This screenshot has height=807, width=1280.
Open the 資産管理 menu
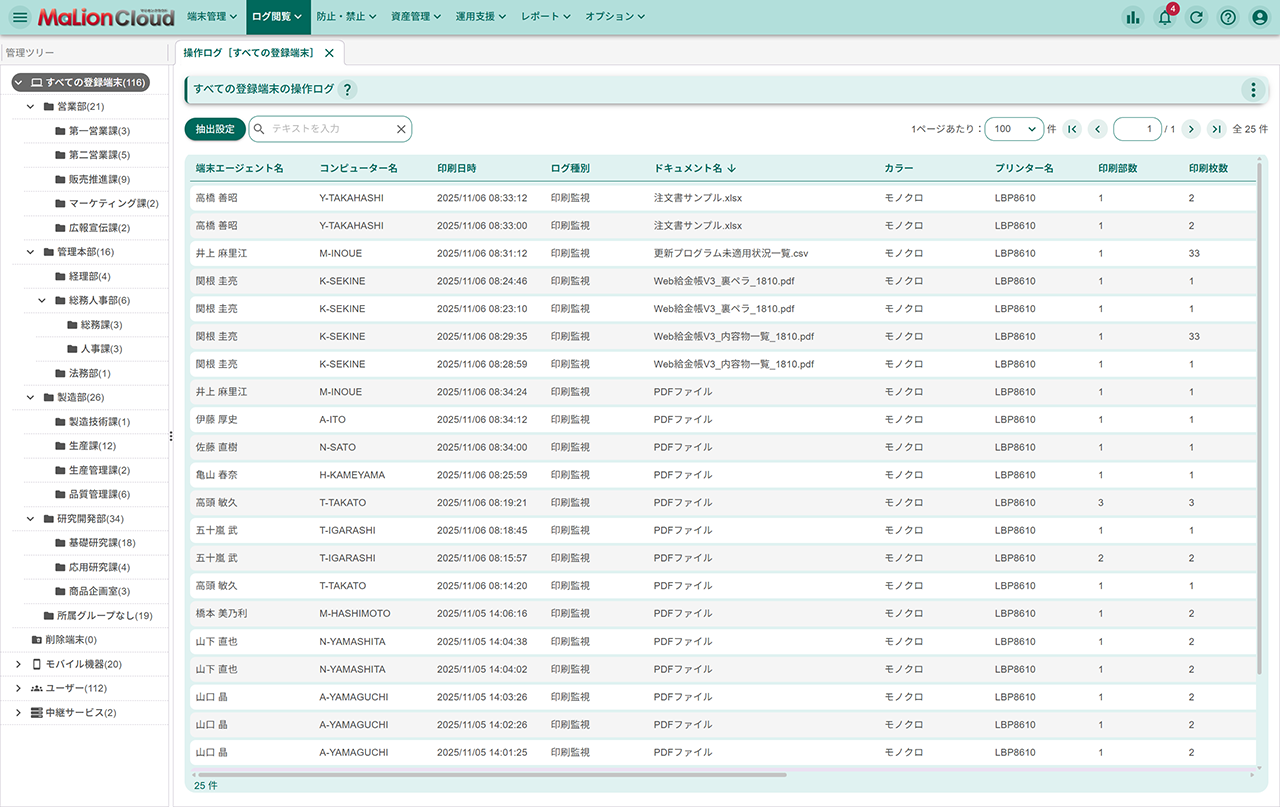pyautogui.click(x=418, y=17)
